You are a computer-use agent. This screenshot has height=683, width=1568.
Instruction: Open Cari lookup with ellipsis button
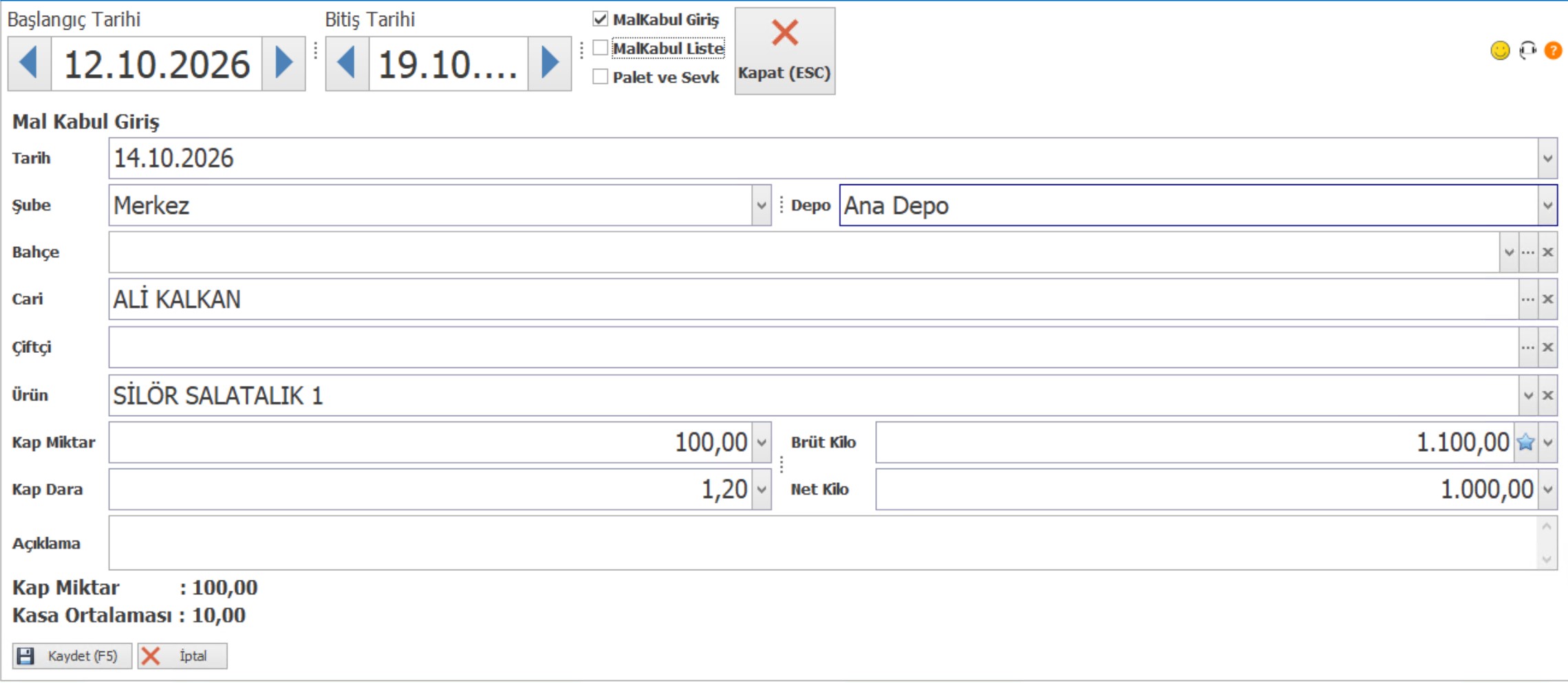tap(1528, 299)
